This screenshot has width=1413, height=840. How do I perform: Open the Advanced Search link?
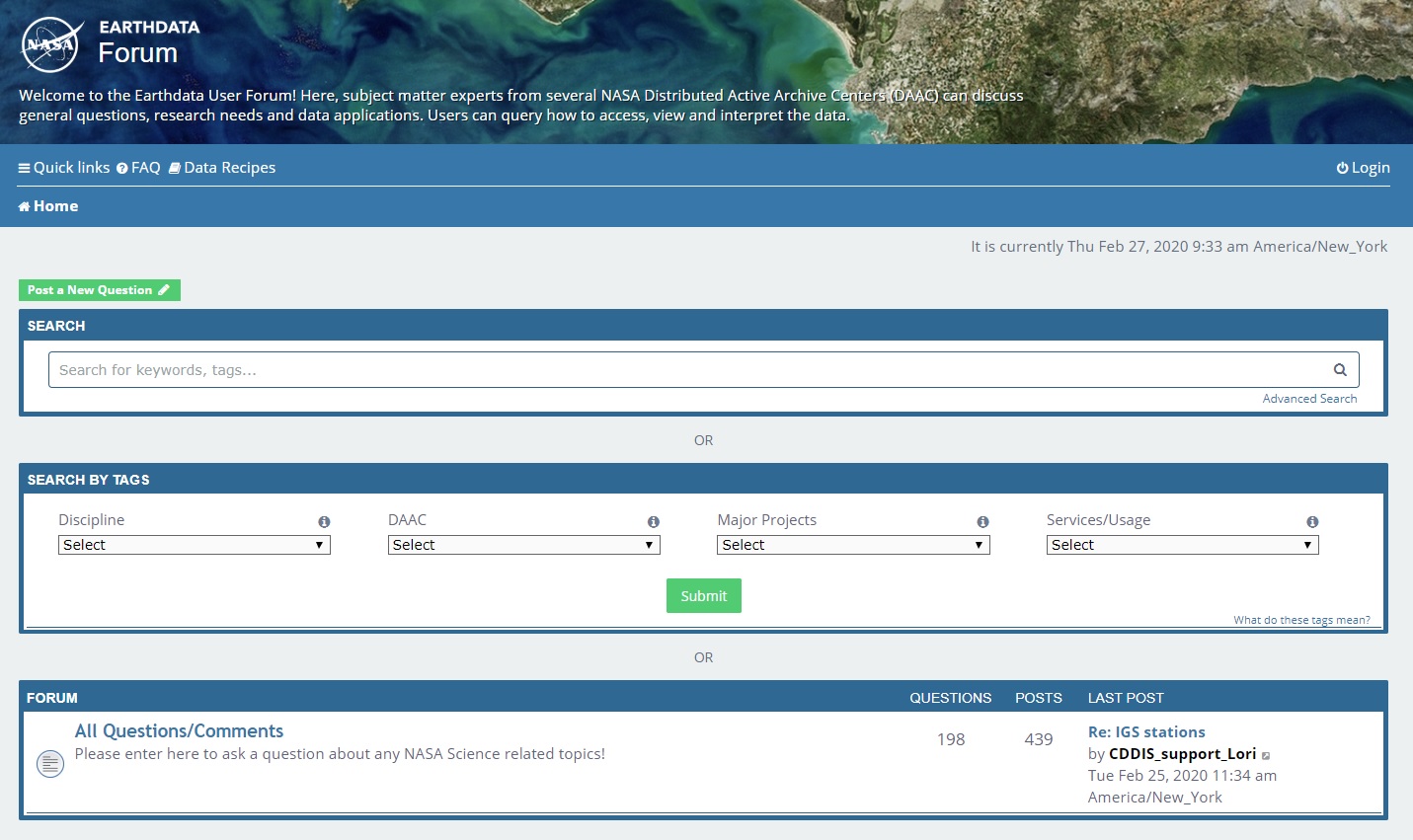1309,399
